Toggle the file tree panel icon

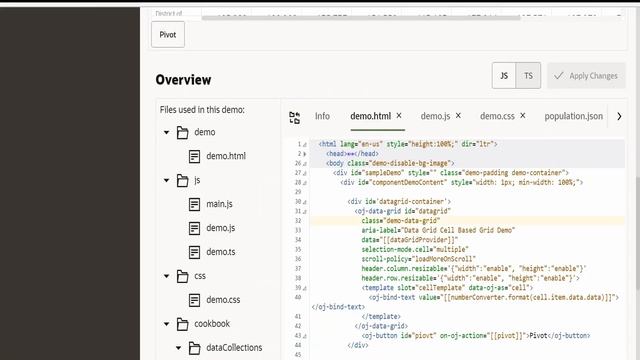[x=295, y=118]
